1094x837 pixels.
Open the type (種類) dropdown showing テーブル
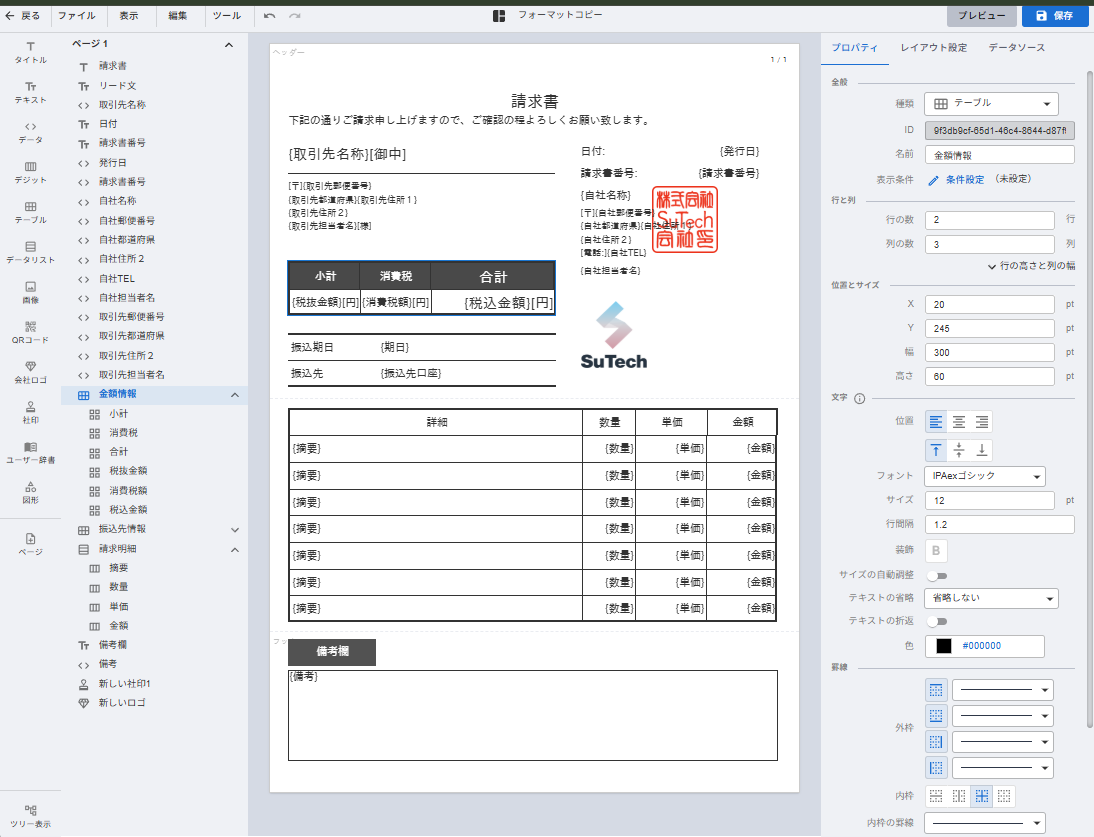tap(991, 103)
